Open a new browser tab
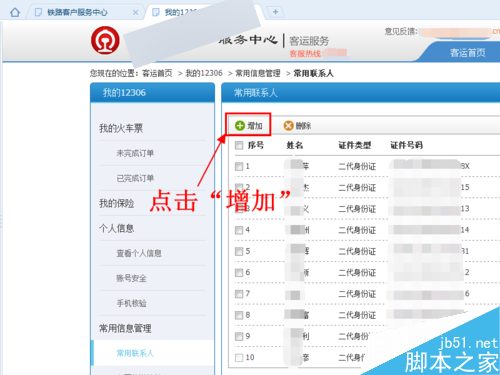Image resolution: width=500 pixels, height=375 pixels. (x=275, y=12)
